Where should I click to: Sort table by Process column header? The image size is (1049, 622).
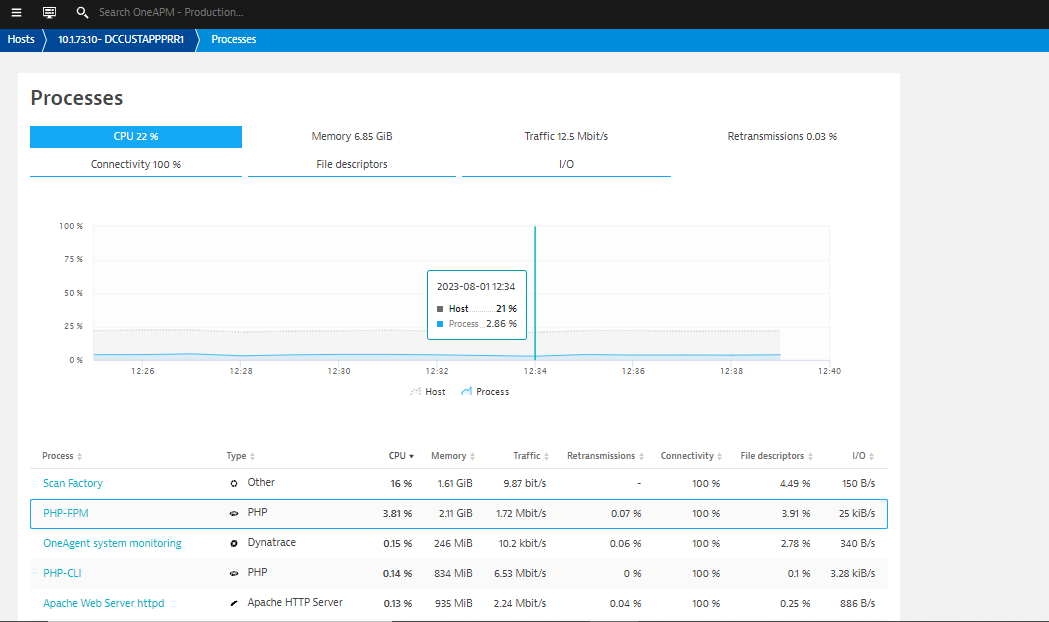click(61, 456)
